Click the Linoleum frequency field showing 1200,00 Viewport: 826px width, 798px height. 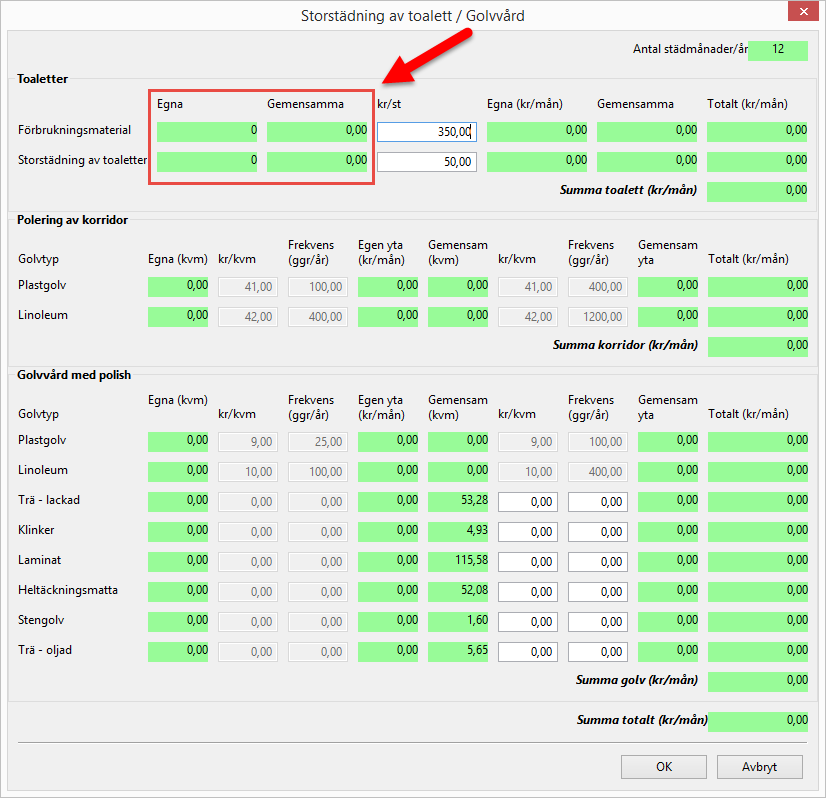tap(597, 317)
